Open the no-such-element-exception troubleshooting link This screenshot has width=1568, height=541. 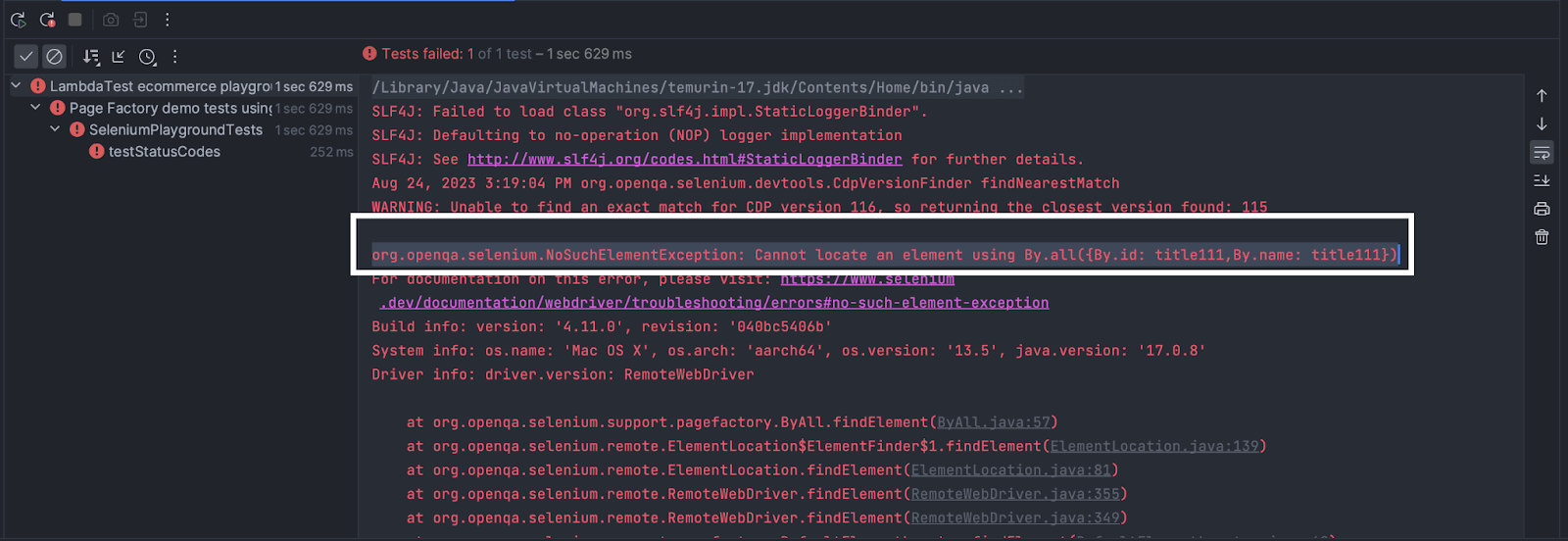pyautogui.click(x=713, y=303)
